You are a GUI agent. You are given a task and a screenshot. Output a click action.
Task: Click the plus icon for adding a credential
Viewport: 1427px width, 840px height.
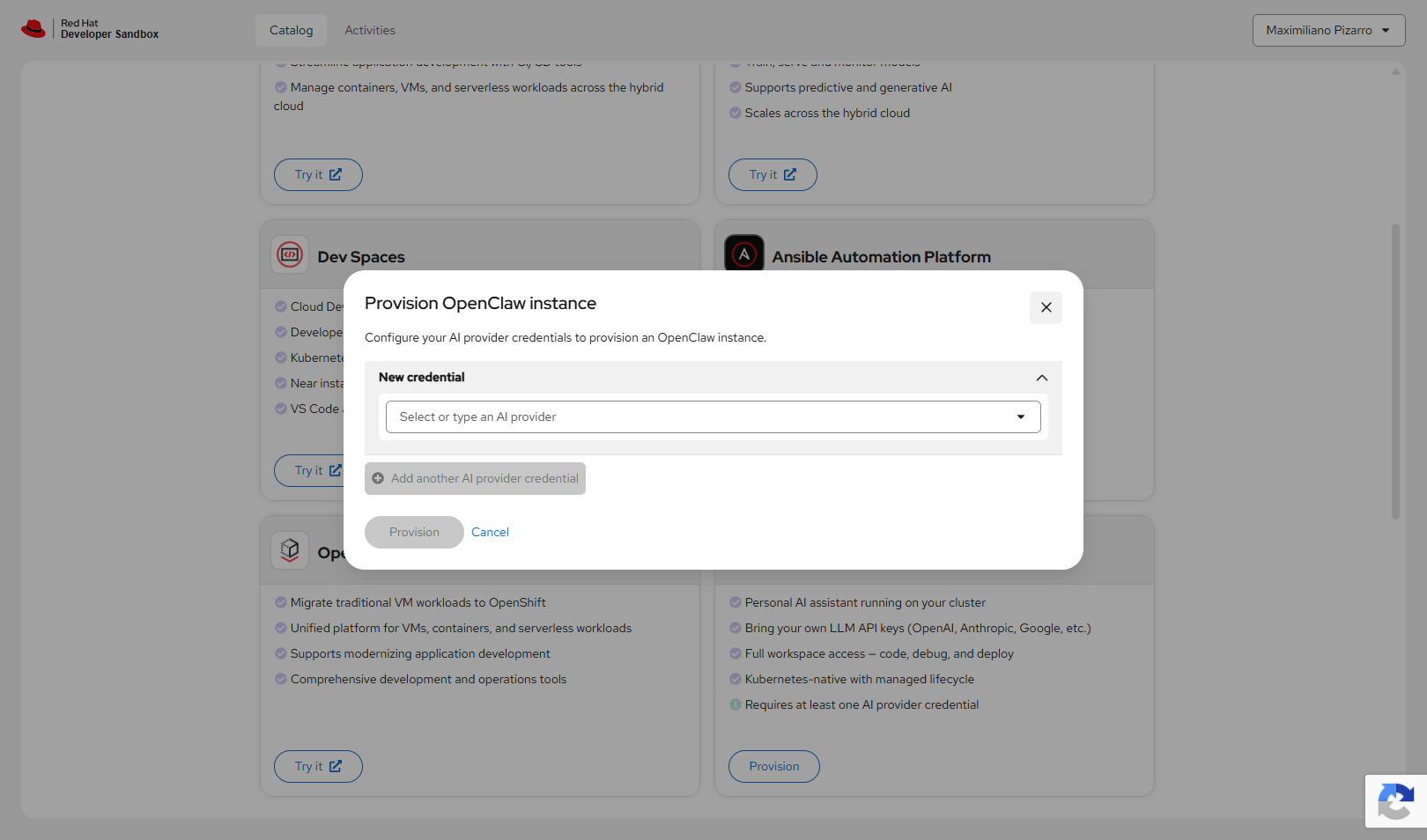(x=378, y=479)
